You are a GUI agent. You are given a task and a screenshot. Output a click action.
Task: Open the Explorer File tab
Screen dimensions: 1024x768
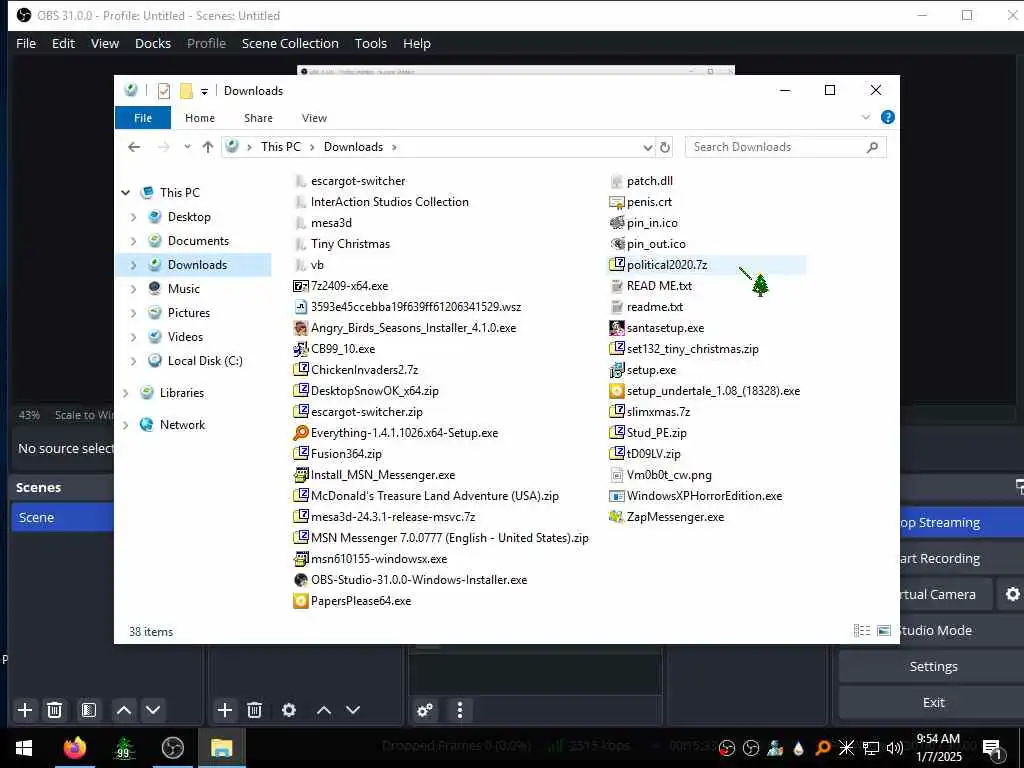[x=142, y=118]
